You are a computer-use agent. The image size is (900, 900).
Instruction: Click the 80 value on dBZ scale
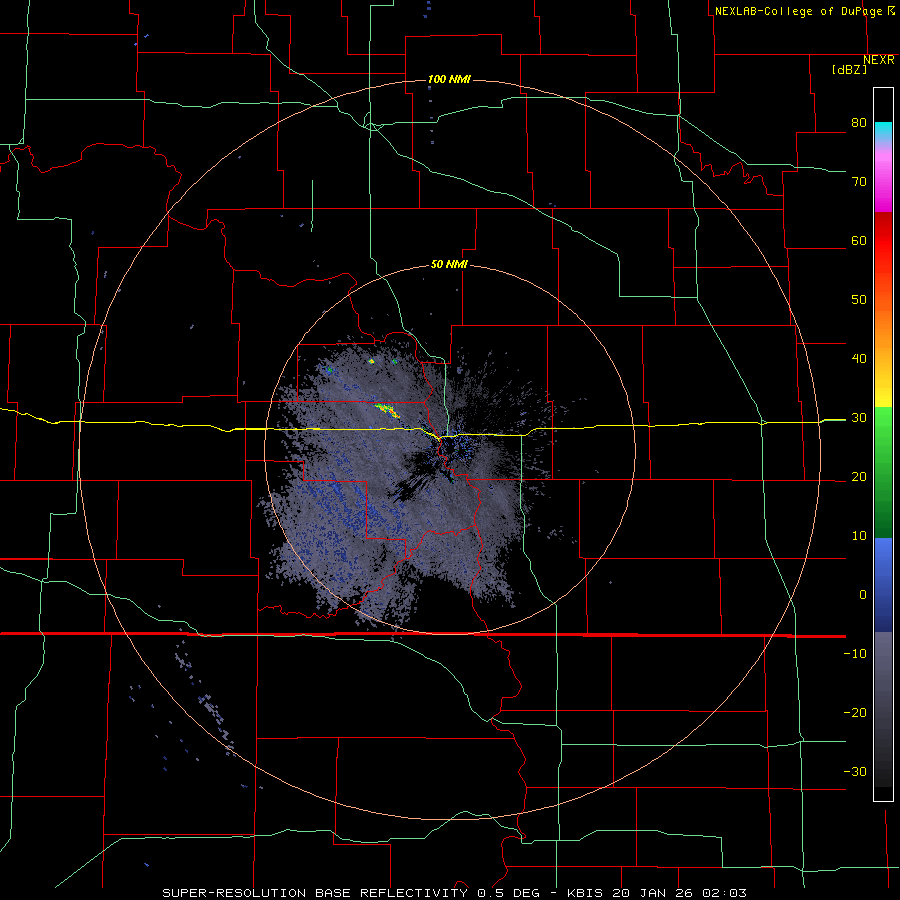[x=859, y=123]
